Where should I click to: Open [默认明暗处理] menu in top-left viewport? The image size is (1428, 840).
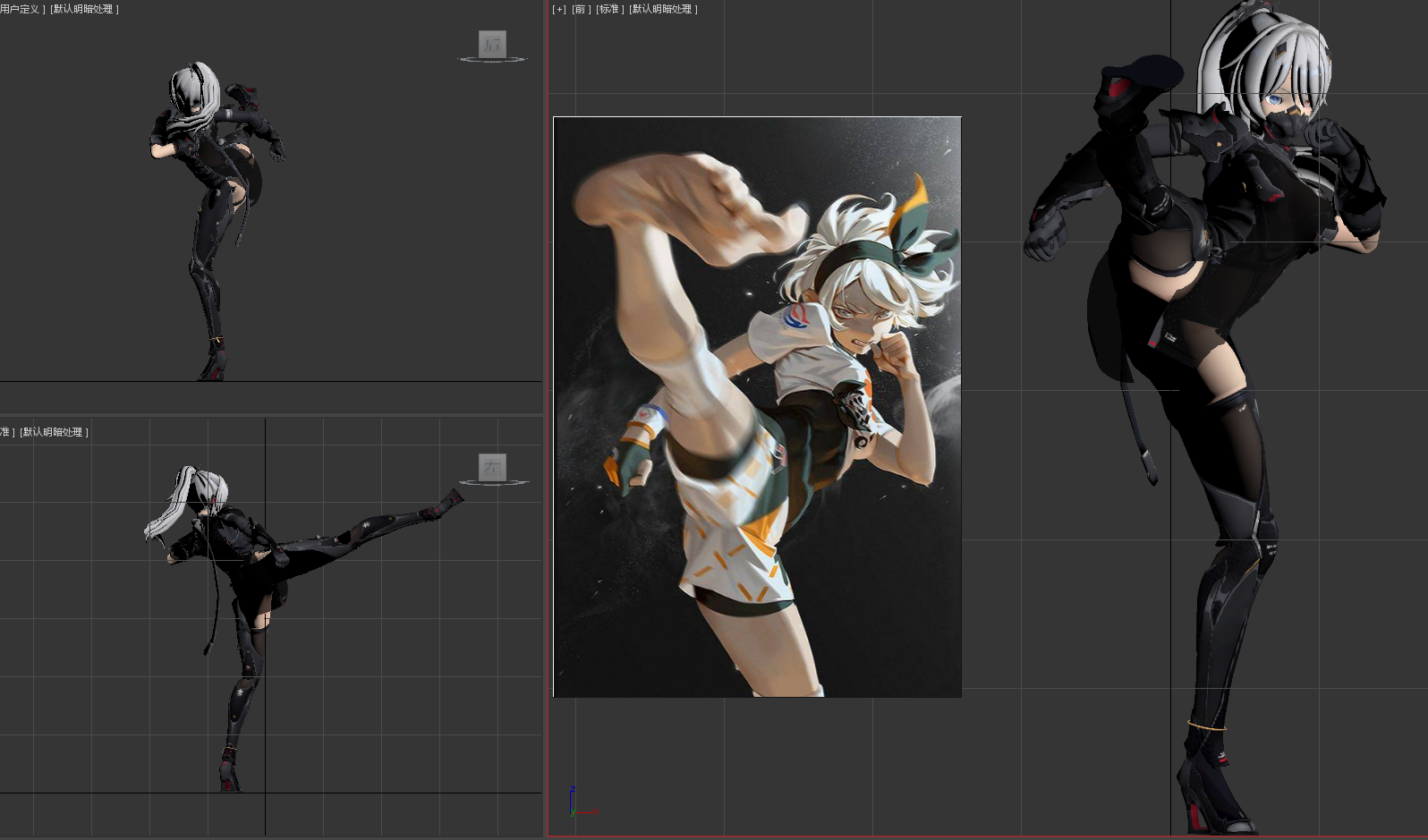84,9
